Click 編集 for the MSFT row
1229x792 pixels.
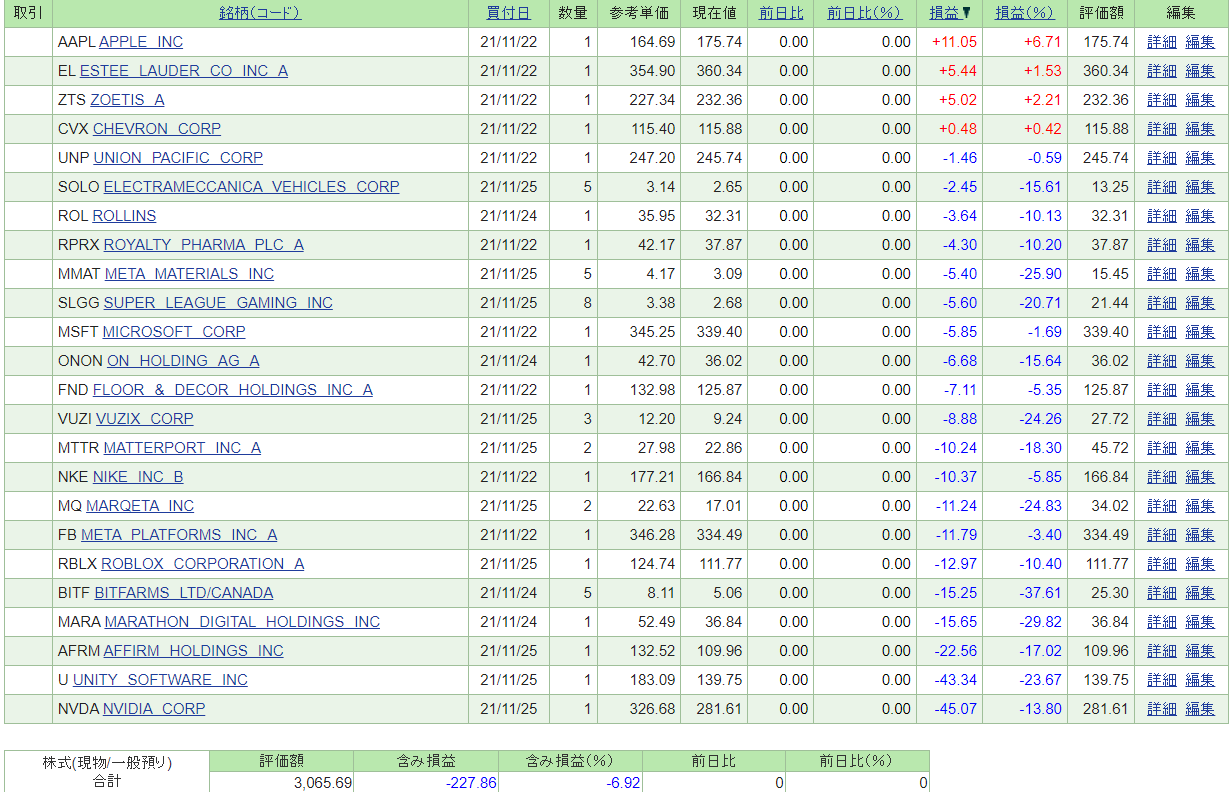click(1200, 332)
